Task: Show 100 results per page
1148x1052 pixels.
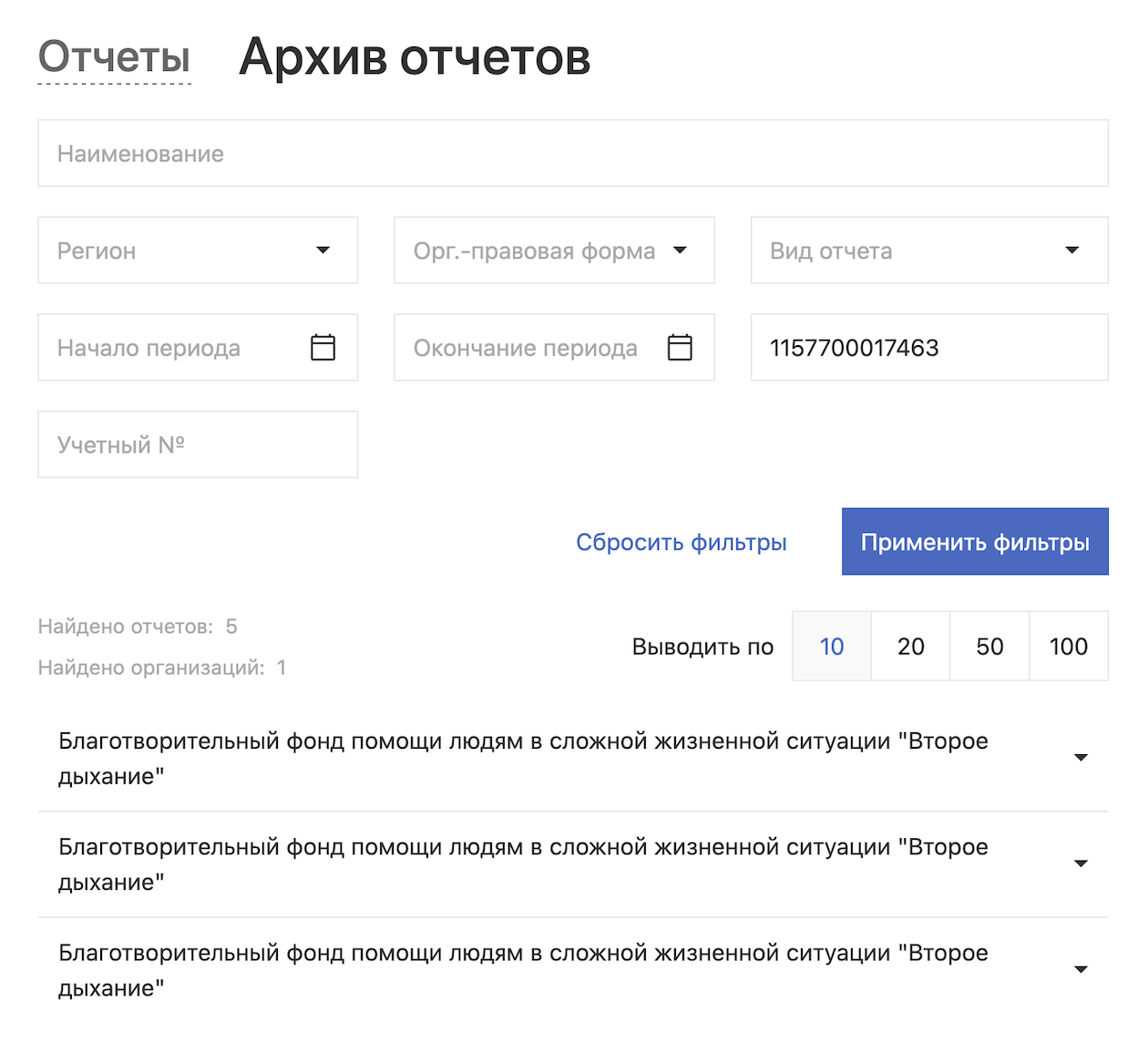Action: tap(1069, 646)
